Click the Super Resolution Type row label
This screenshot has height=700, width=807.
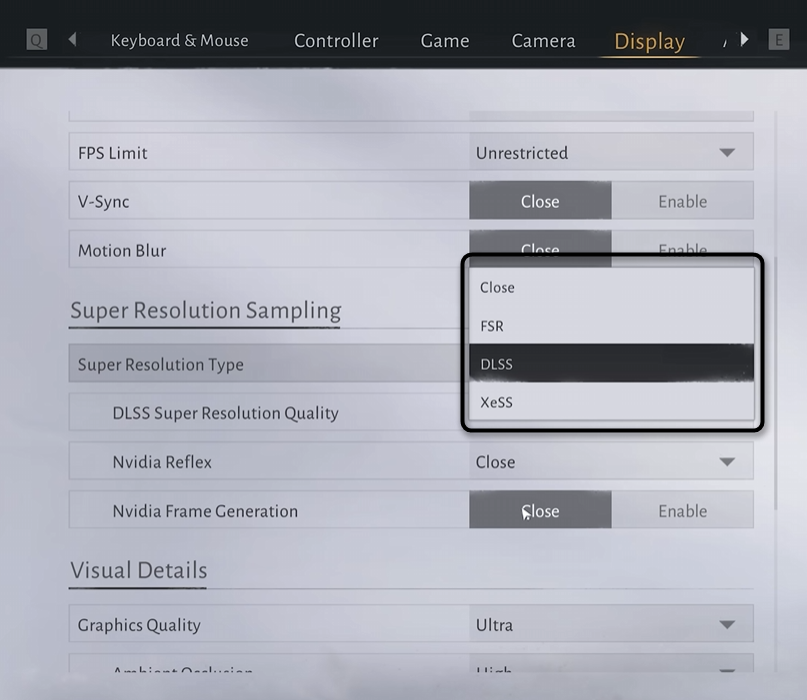[161, 364]
